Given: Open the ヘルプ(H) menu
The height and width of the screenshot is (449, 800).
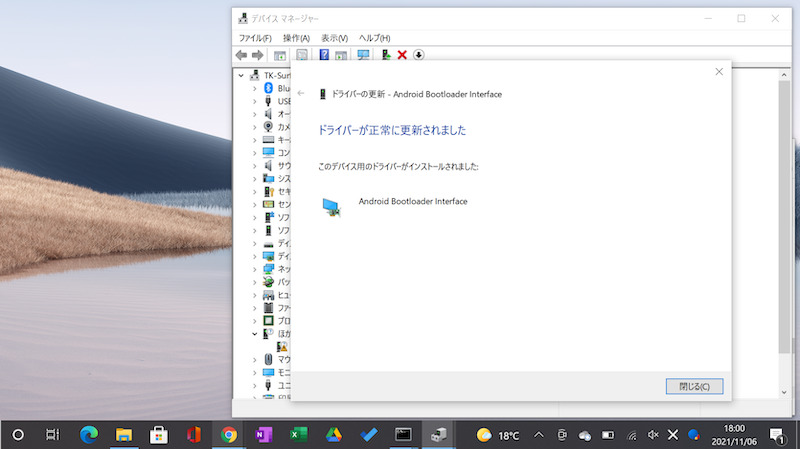Looking at the screenshot, I should tap(375, 38).
